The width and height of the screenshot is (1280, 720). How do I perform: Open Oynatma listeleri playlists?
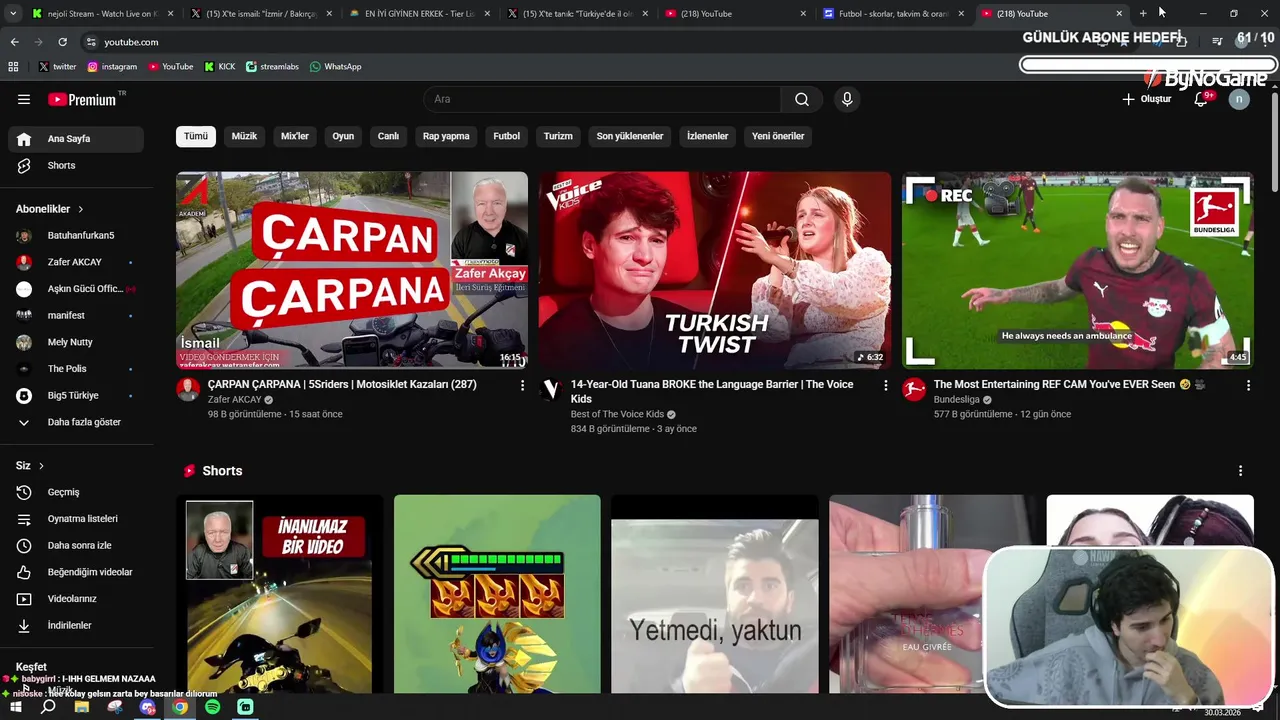point(76,519)
